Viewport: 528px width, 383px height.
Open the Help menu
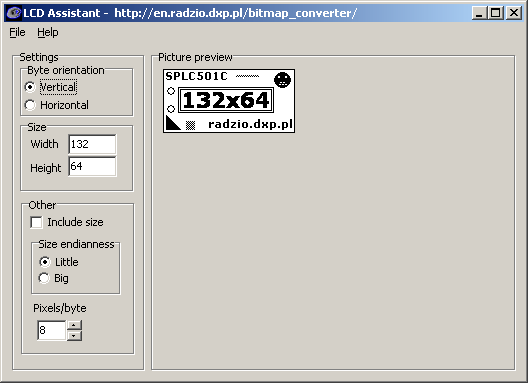47,32
